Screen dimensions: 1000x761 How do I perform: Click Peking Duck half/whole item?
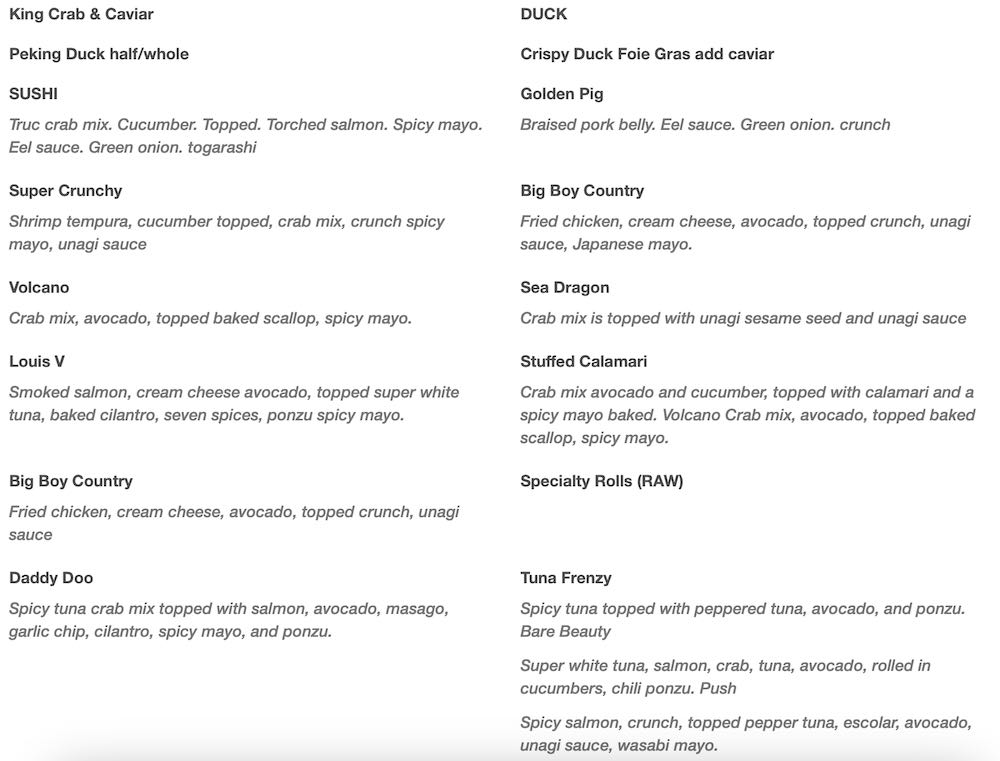coord(99,54)
